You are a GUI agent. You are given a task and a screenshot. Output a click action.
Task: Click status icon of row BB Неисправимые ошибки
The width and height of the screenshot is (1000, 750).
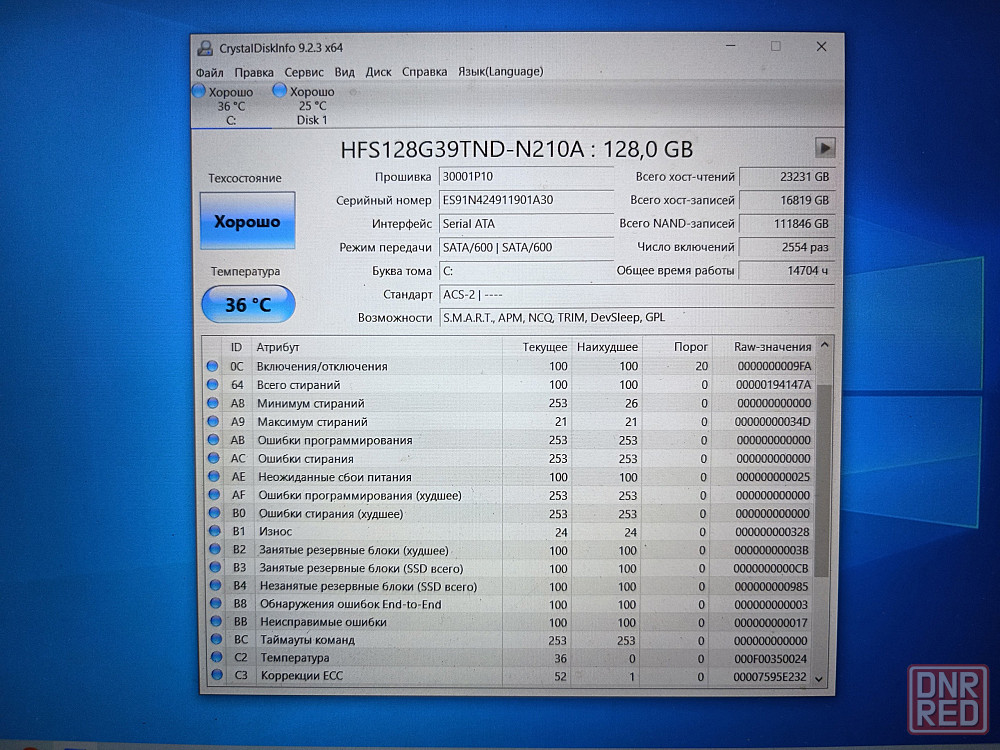[x=216, y=621]
